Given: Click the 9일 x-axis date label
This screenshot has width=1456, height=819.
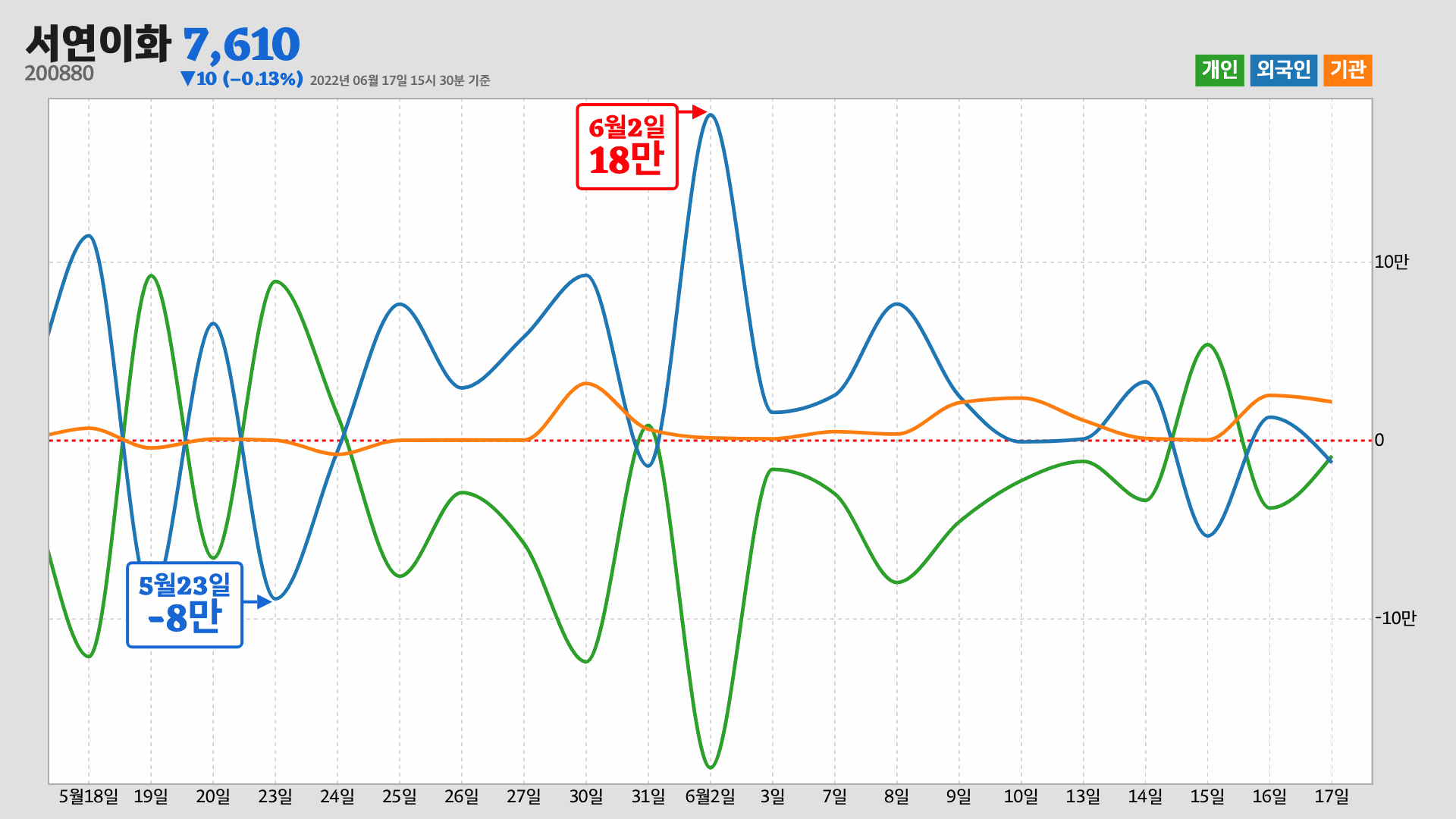Looking at the screenshot, I should click(959, 796).
